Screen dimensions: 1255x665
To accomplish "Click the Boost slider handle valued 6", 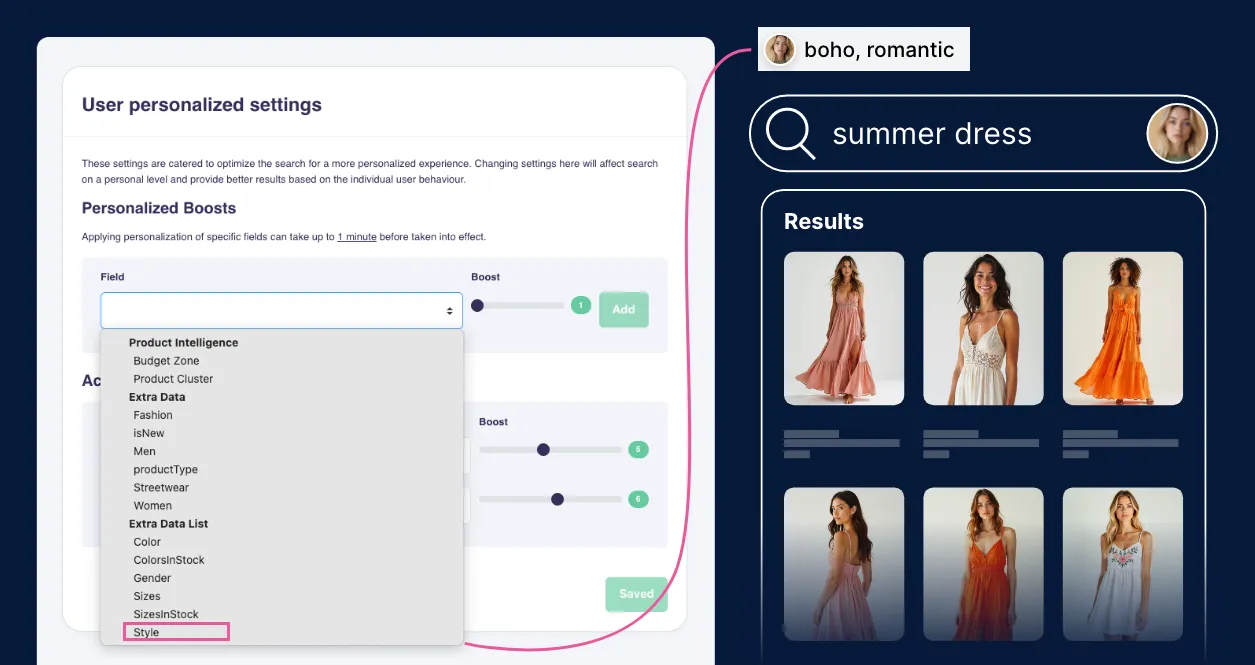I will pyautogui.click(x=557, y=499).
